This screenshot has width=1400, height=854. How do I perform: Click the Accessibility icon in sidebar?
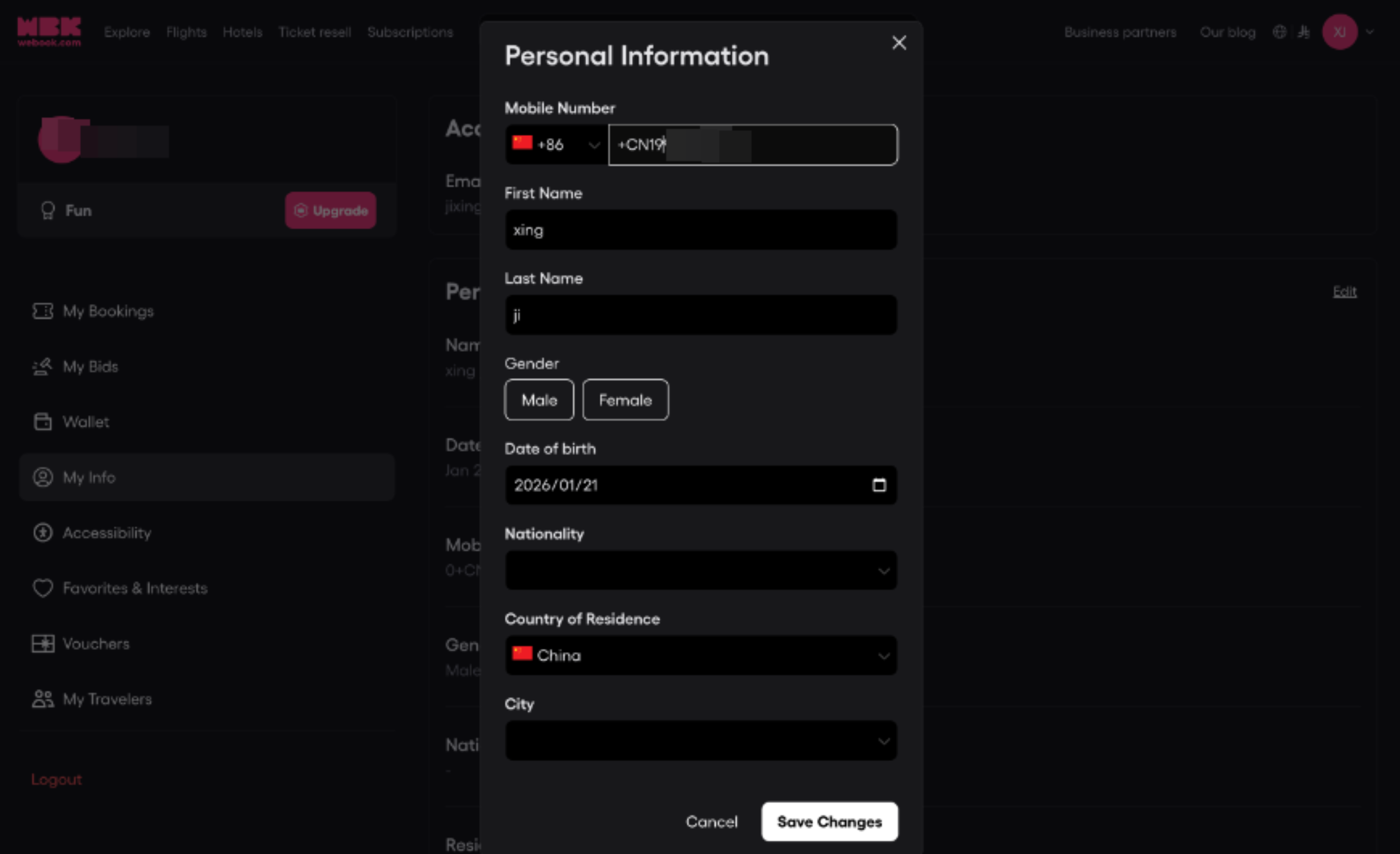43,532
